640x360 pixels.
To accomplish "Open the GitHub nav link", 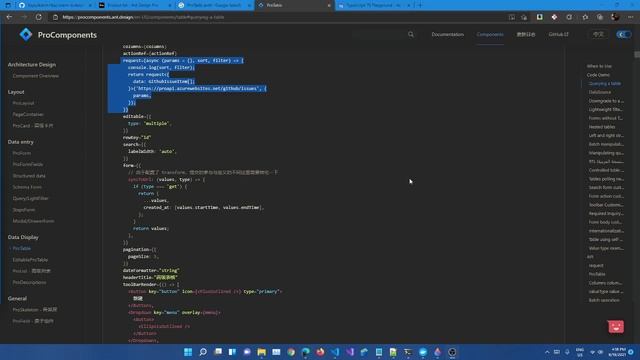I will [558, 35].
